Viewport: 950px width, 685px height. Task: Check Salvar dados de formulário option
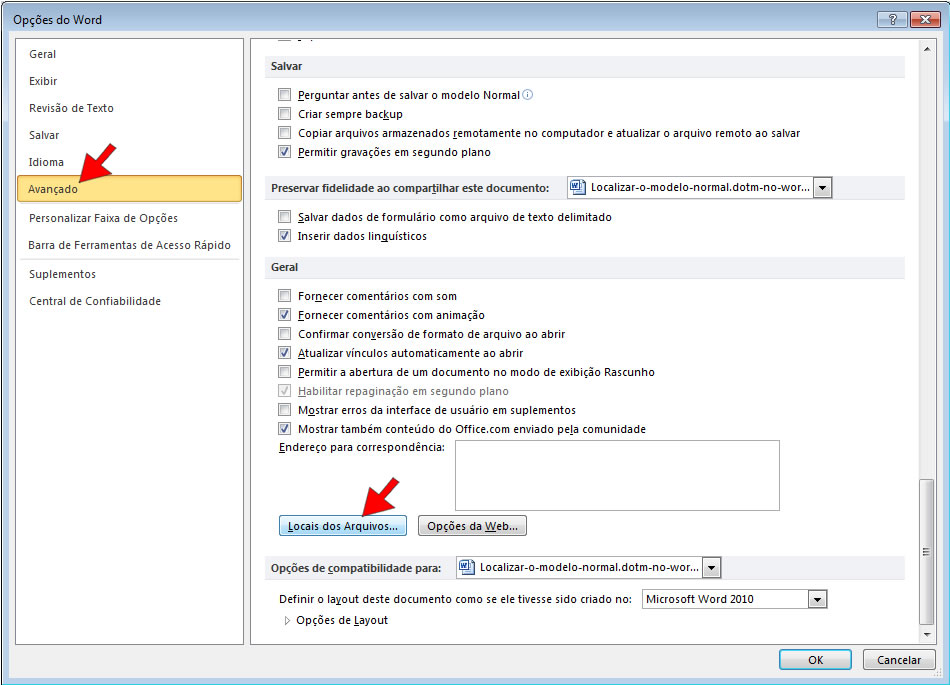click(285, 217)
